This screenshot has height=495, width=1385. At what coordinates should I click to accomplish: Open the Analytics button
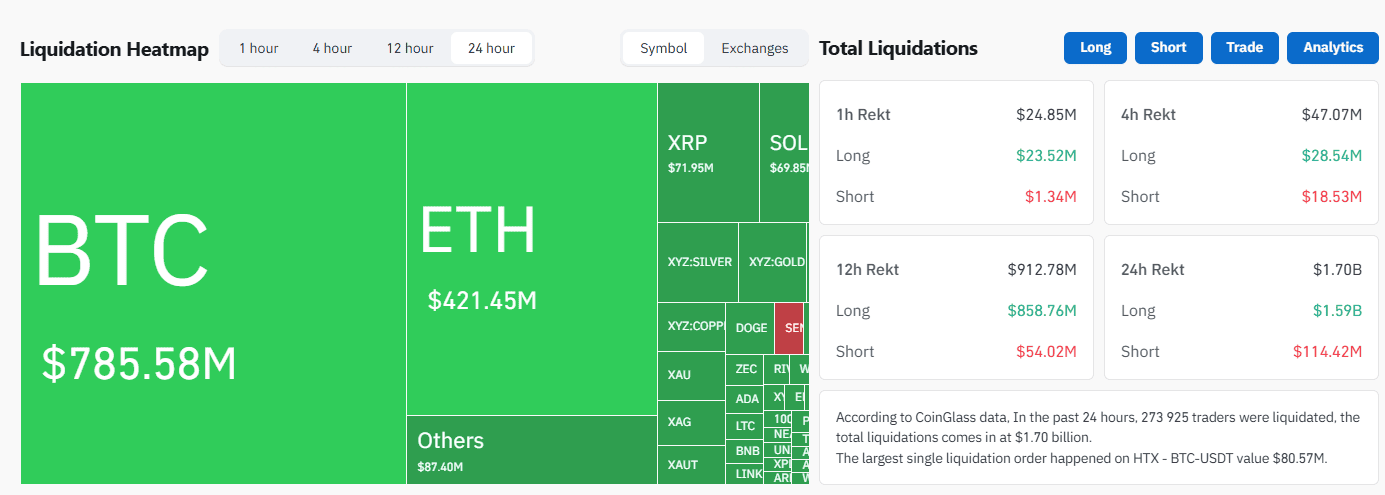[1333, 48]
